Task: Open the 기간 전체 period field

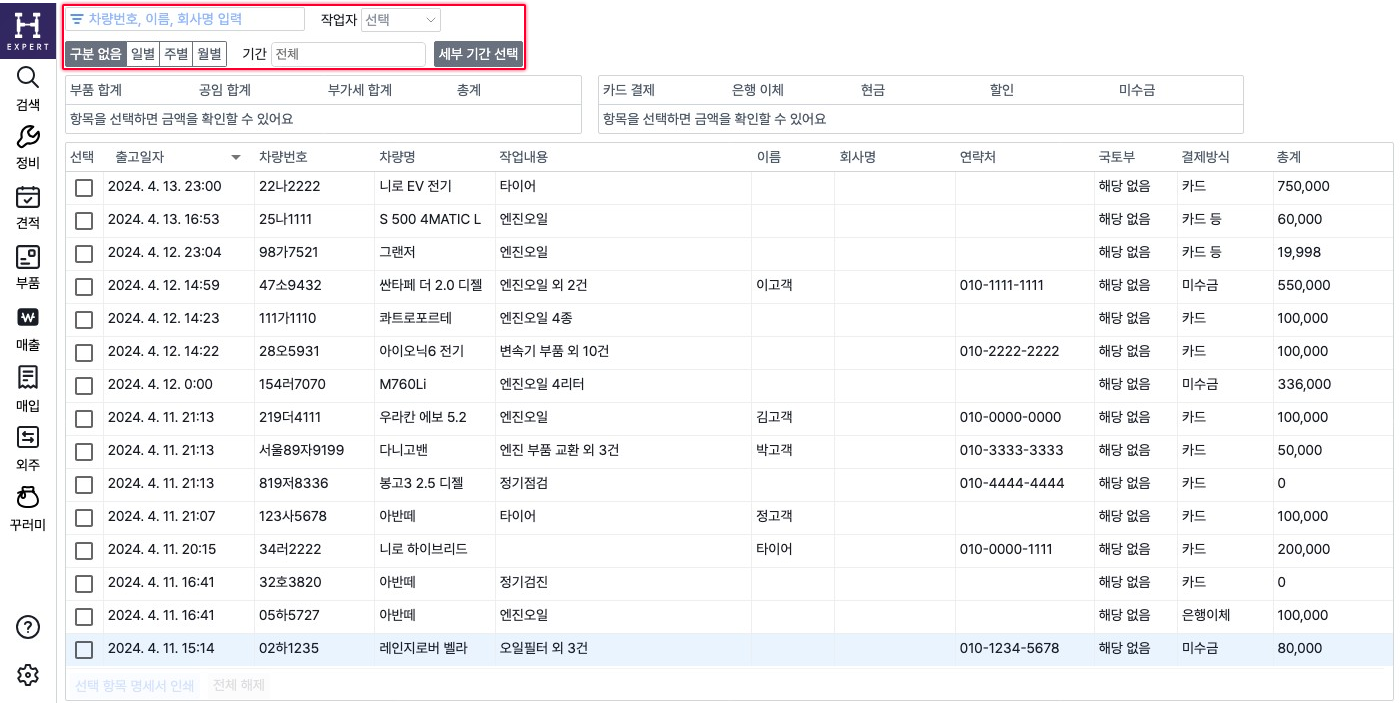Action: coord(348,54)
